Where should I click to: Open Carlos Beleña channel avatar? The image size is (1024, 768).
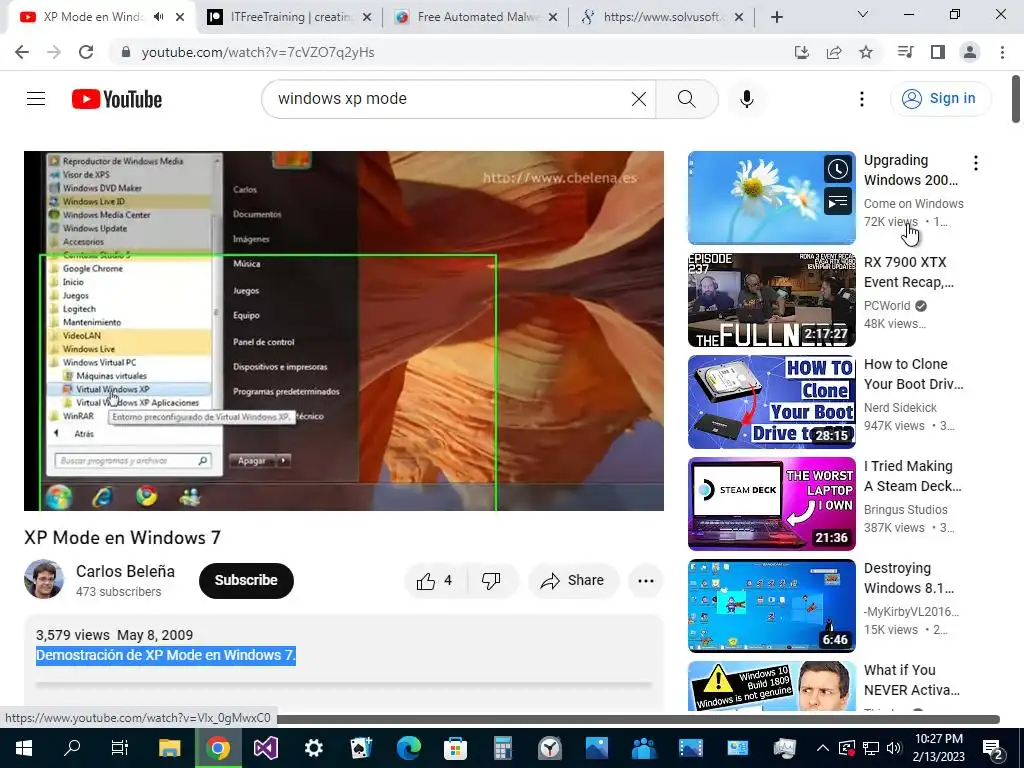coord(44,579)
